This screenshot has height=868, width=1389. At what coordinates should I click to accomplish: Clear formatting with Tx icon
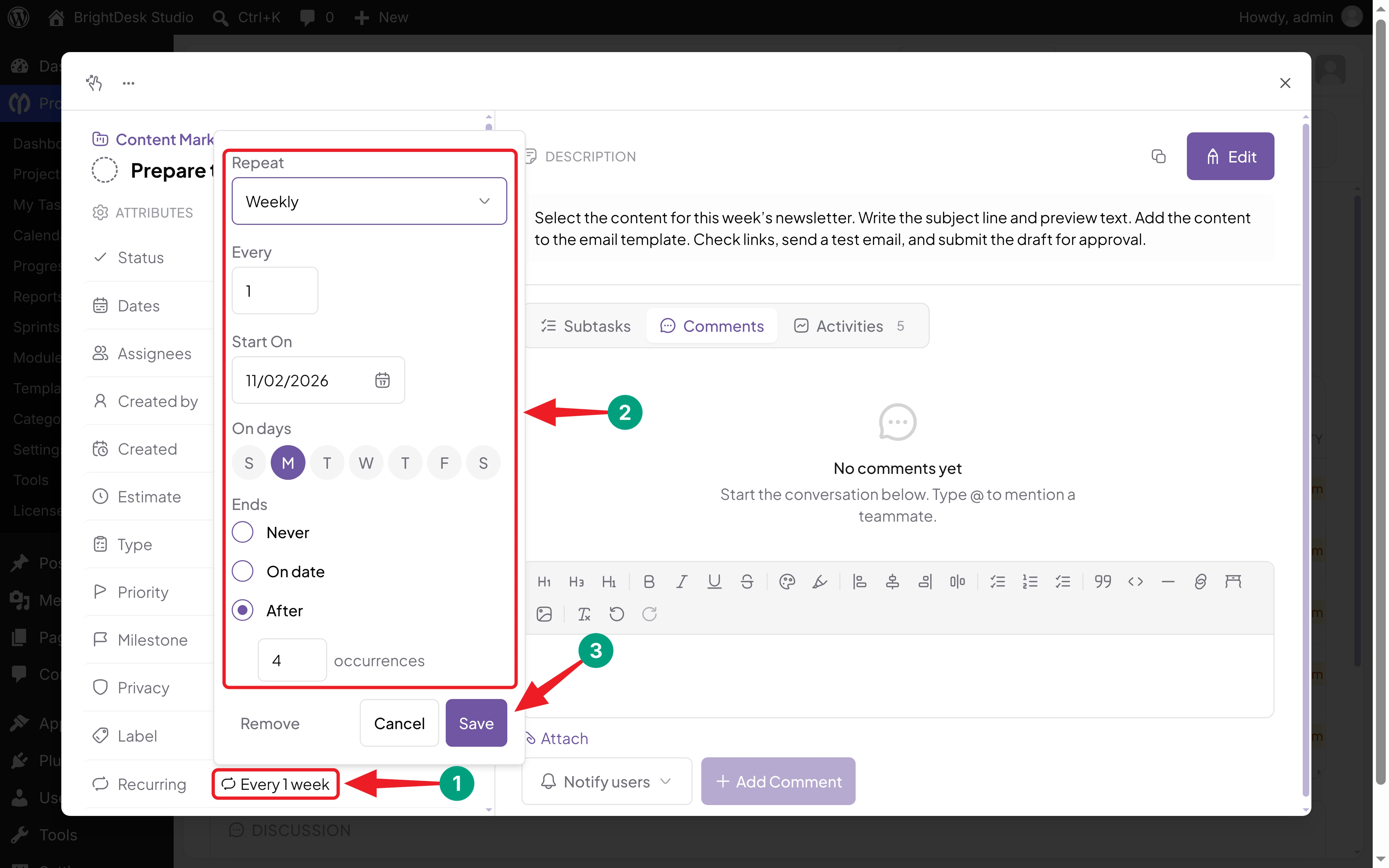coord(584,614)
